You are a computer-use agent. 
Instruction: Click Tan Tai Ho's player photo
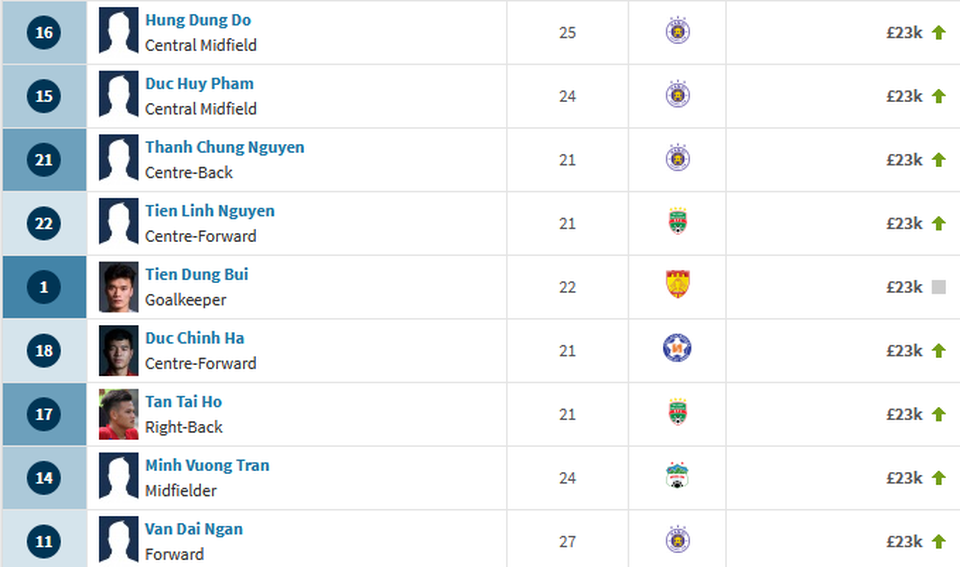[118, 414]
